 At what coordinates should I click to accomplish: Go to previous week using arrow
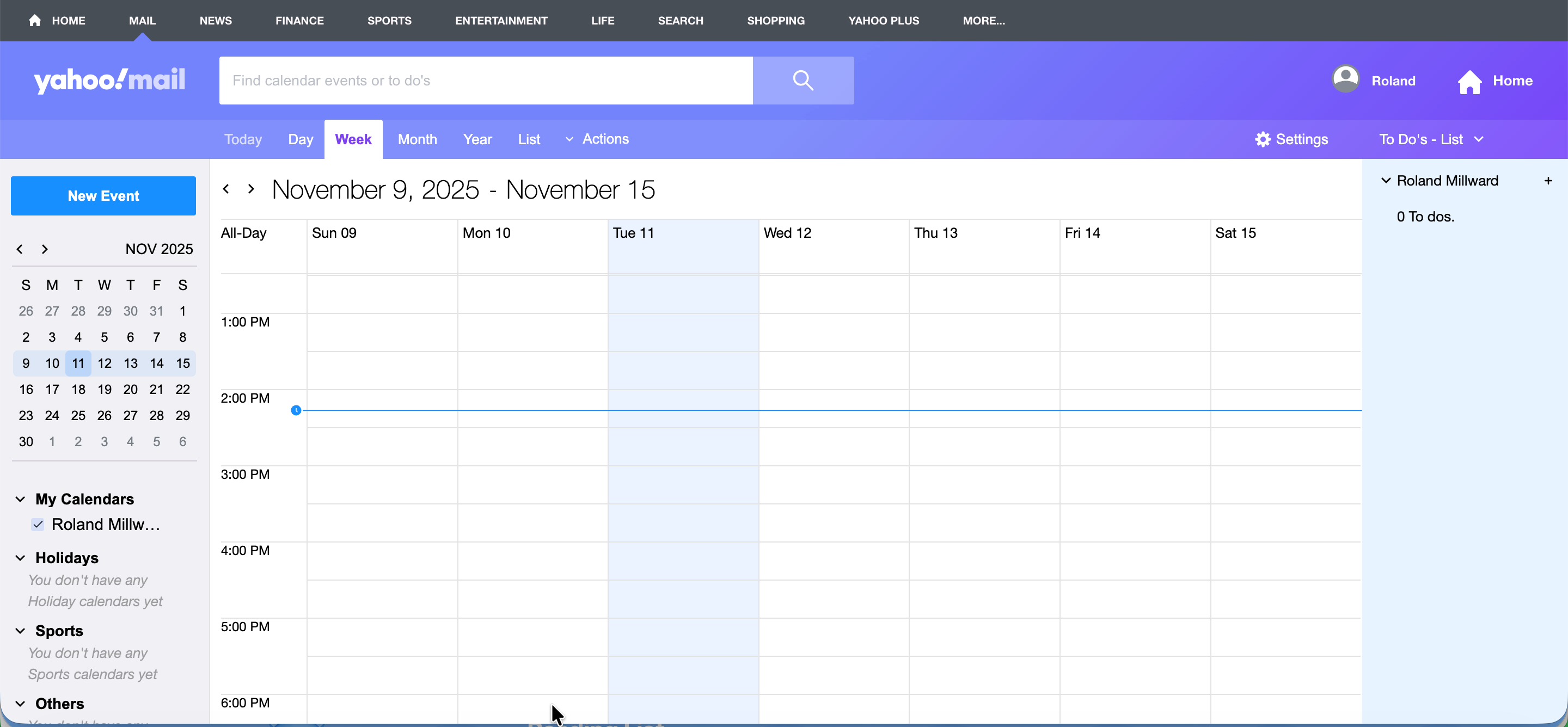226,189
